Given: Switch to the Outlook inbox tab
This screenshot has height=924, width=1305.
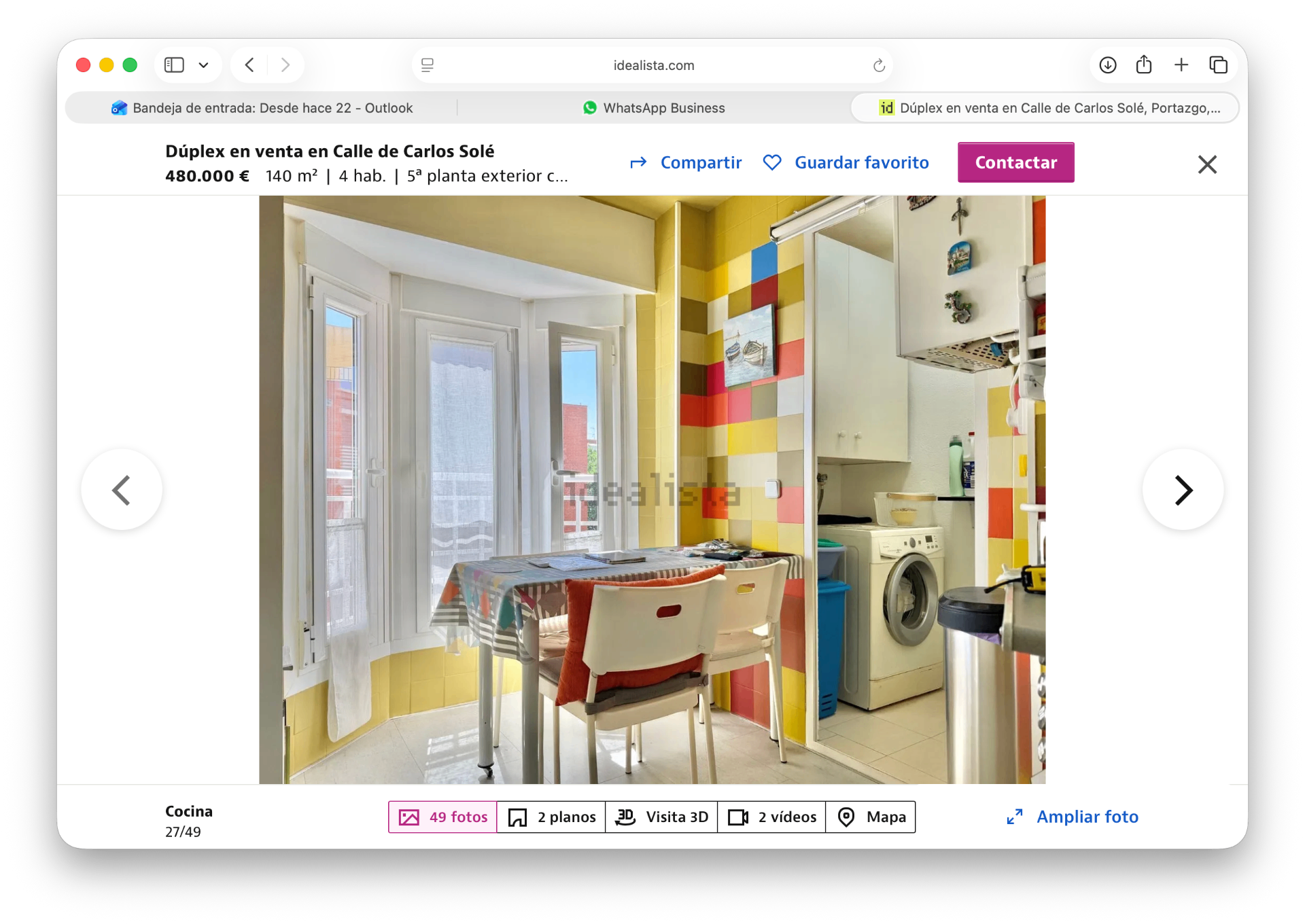Looking at the screenshot, I should 262,108.
